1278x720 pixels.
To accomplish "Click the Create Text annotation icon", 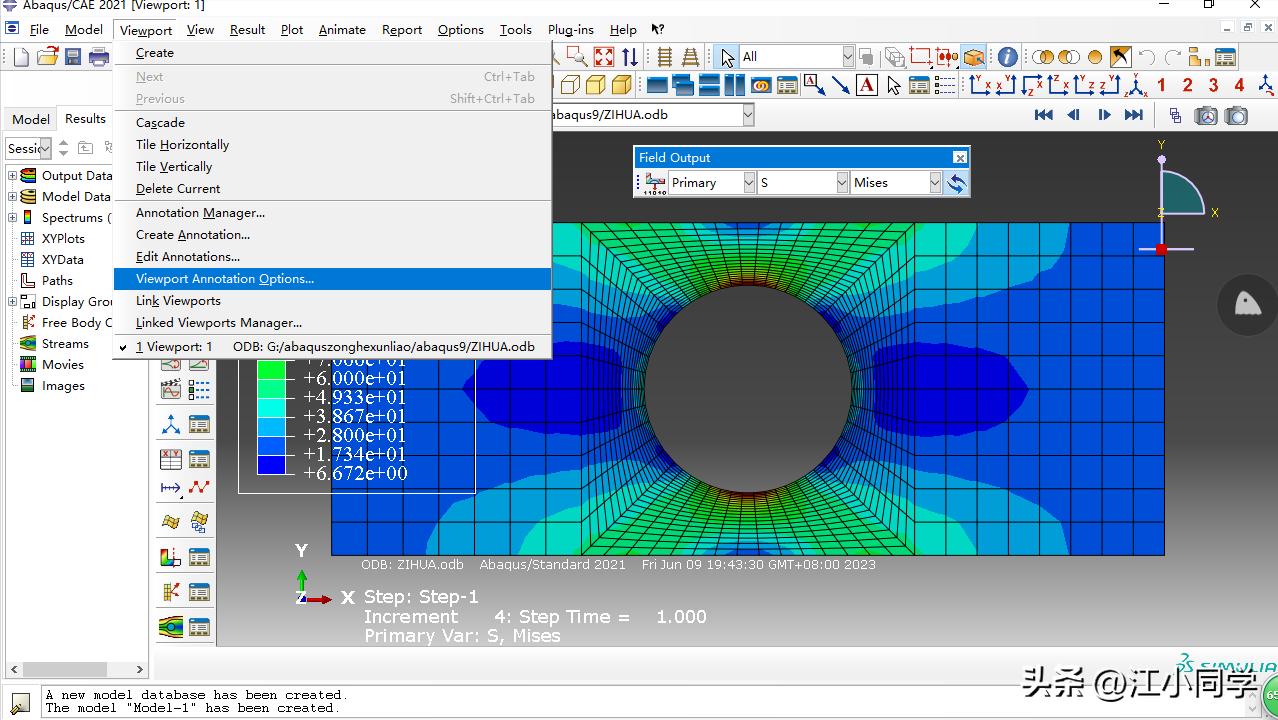I will (867, 85).
